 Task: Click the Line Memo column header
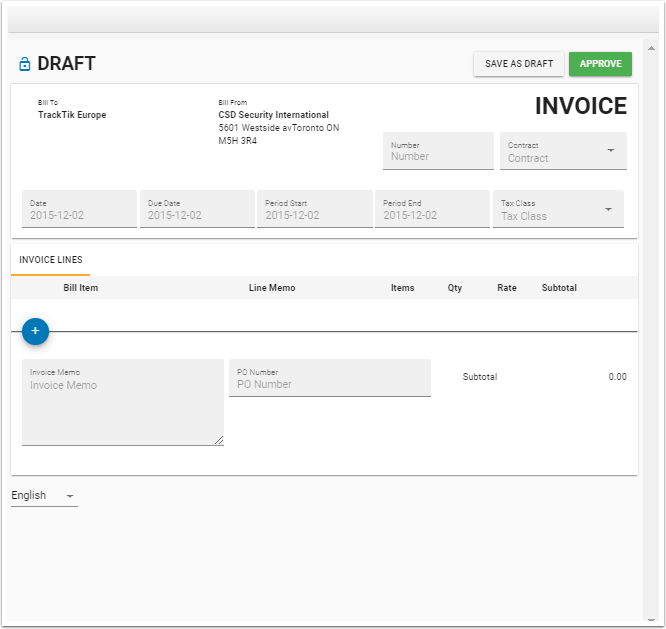[x=272, y=288]
